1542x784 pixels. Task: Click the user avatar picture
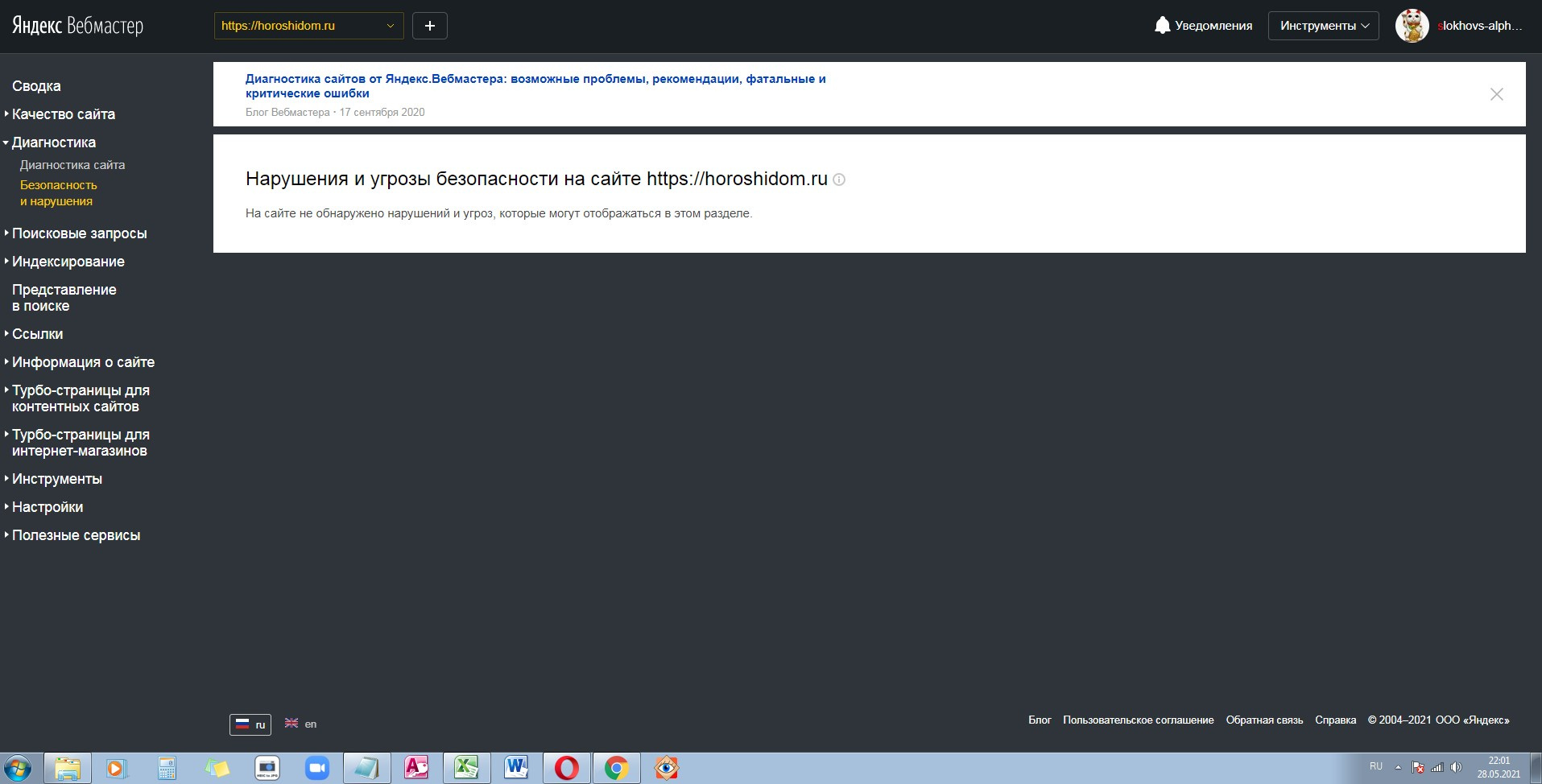click(x=1412, y=26)
